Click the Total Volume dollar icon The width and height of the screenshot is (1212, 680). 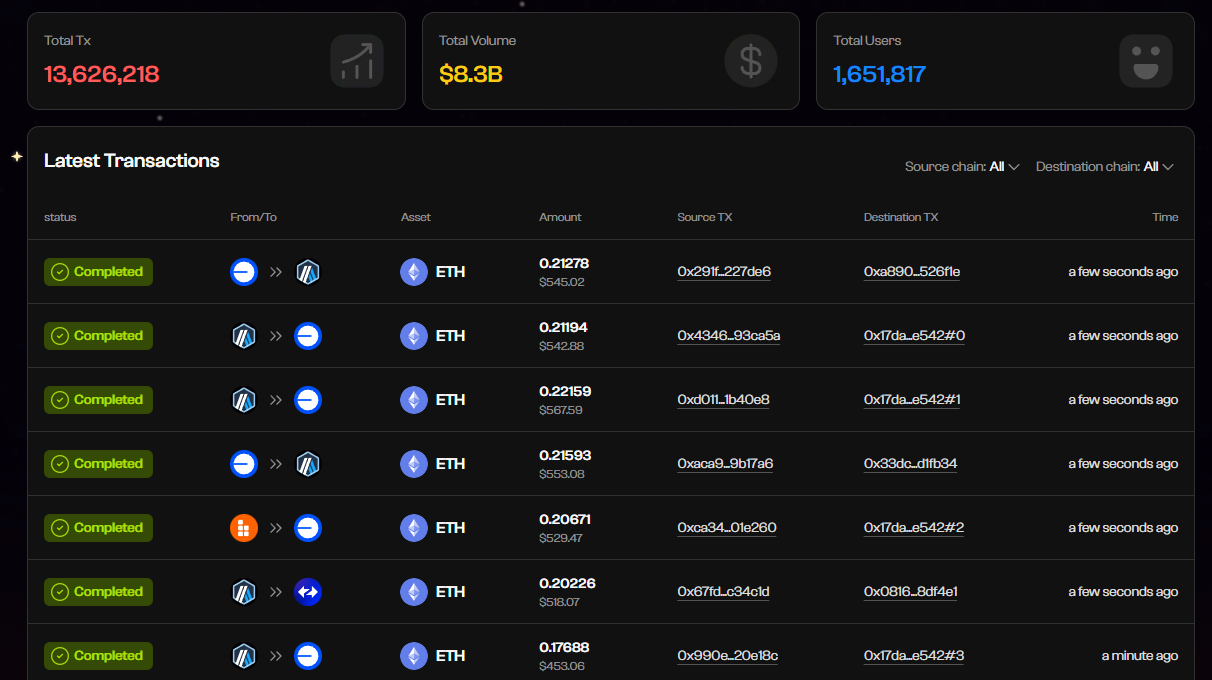tap(751, 61)
